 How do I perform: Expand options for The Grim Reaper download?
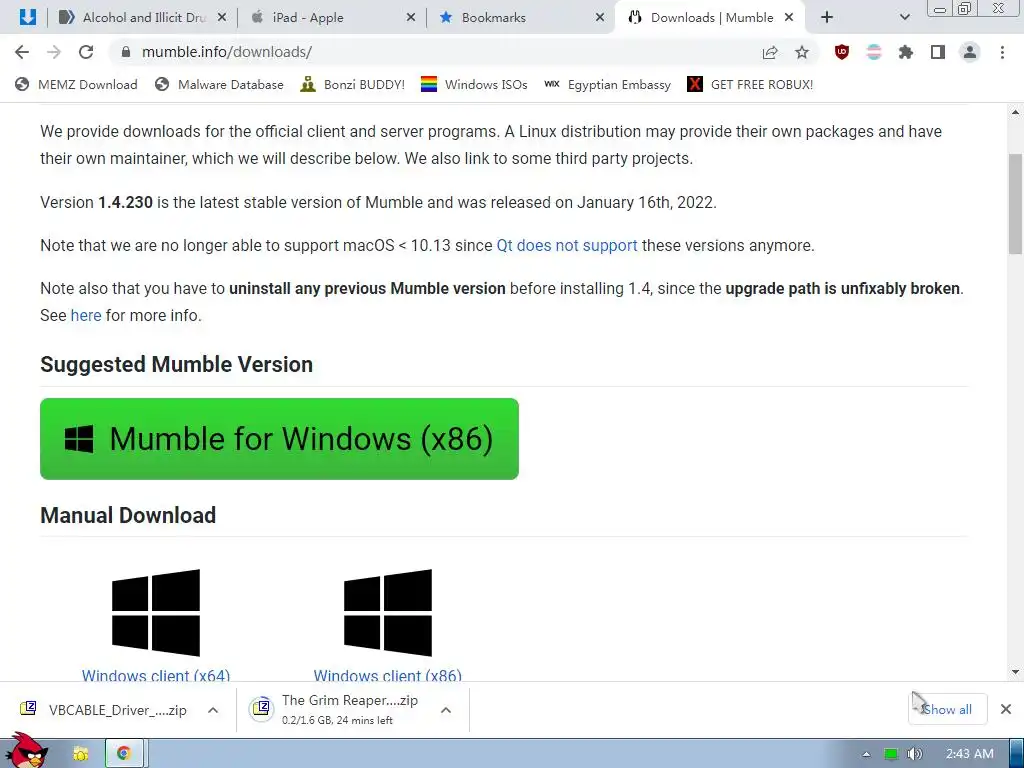click(x=446, y=710)
